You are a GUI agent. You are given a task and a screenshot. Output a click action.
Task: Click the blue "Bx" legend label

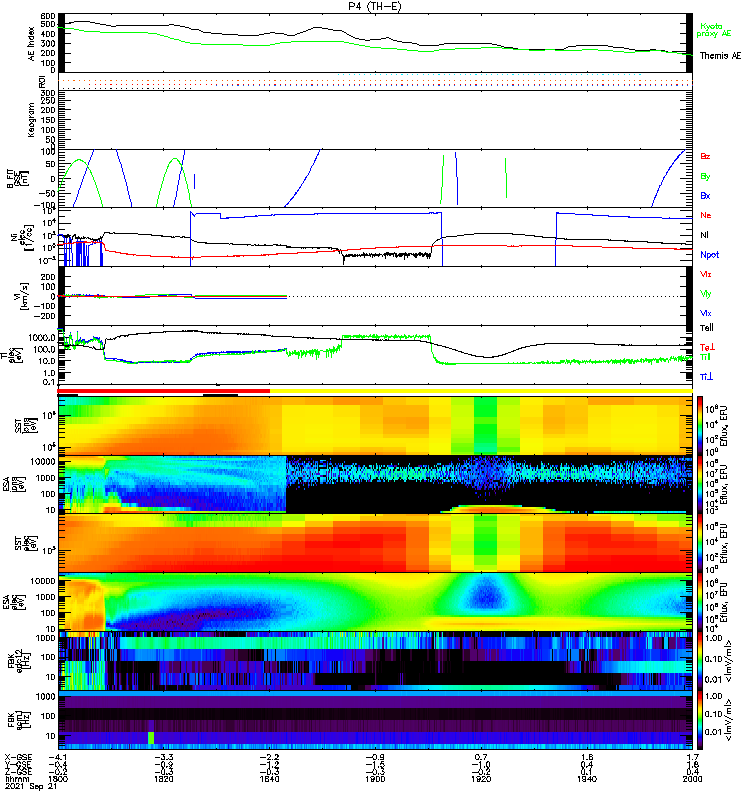(x=705, y=195)
